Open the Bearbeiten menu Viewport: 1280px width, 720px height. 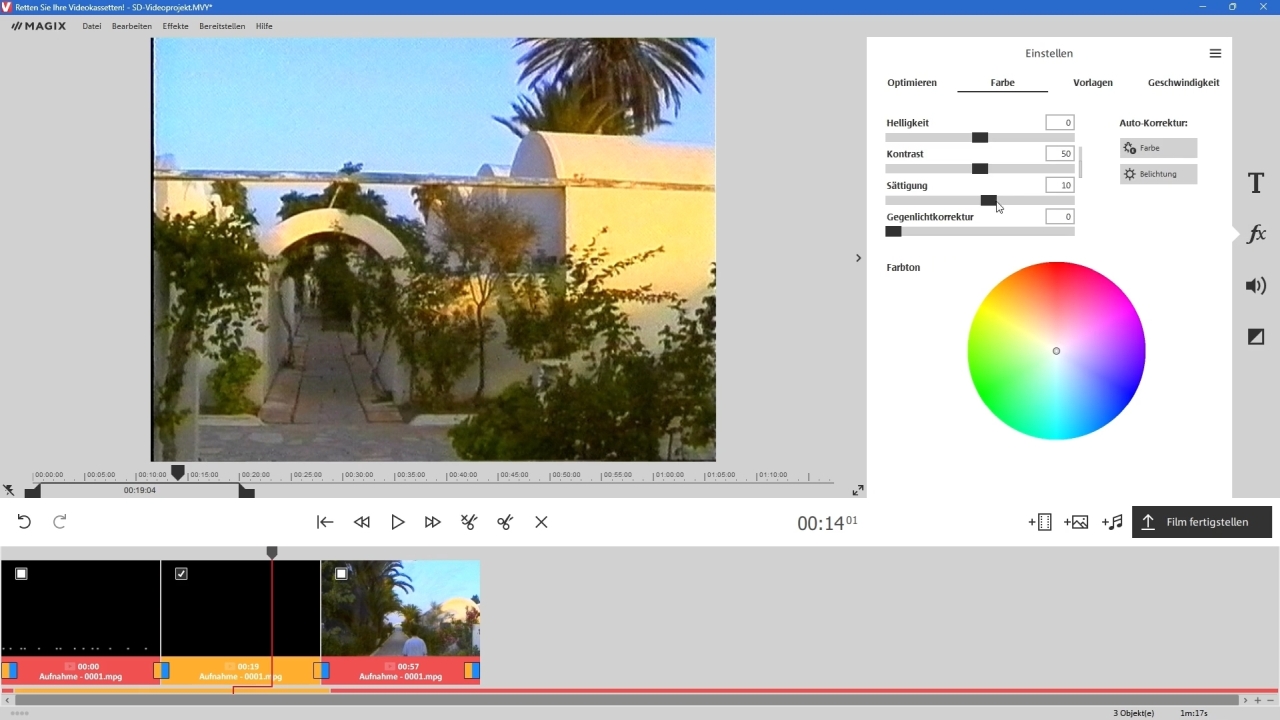point(132,26)
